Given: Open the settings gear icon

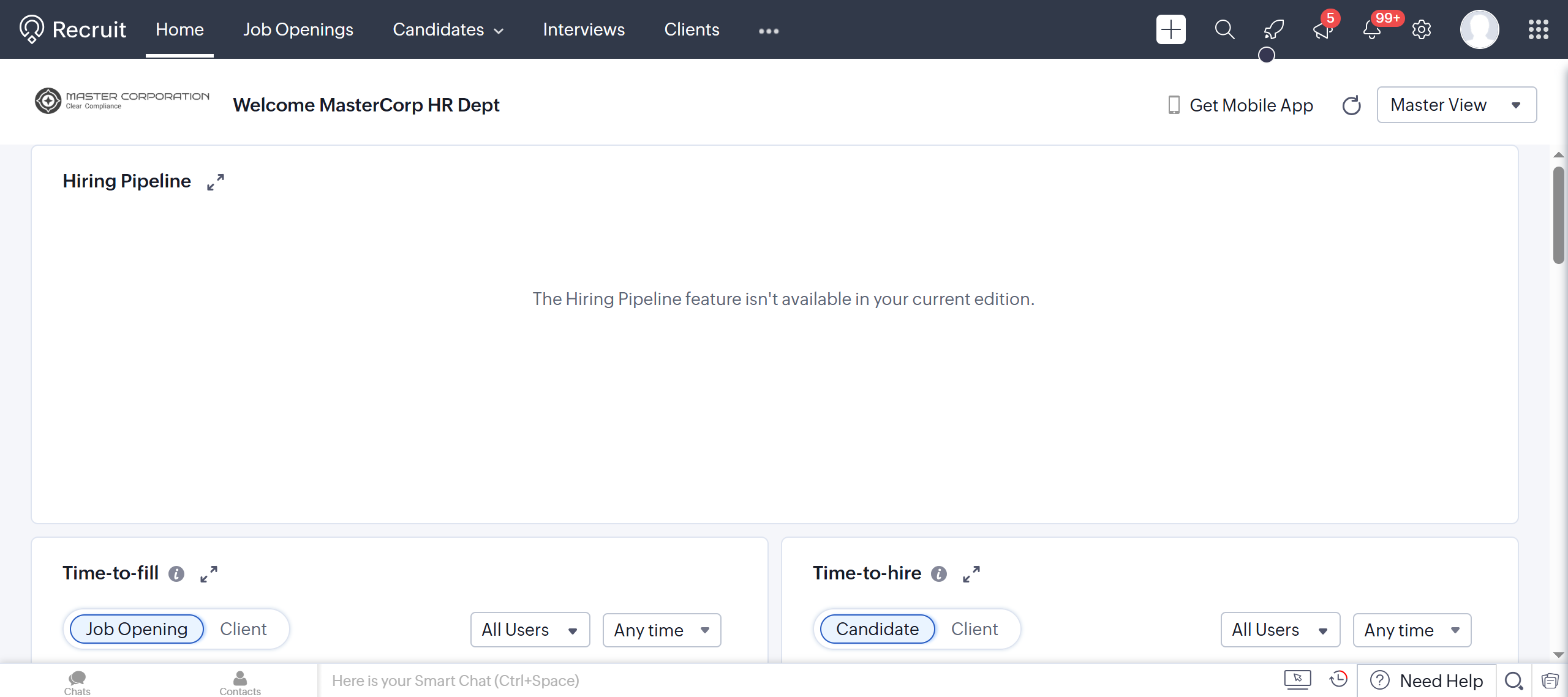Looking at the screenshot, I should coord(1421,29).
